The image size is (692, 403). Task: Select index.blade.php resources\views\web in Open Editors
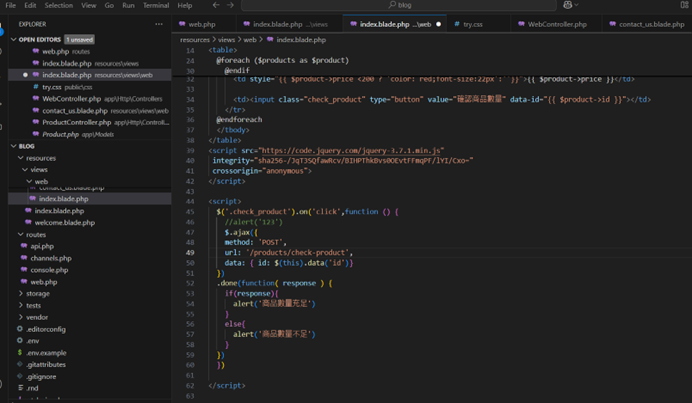click(90, 75)
